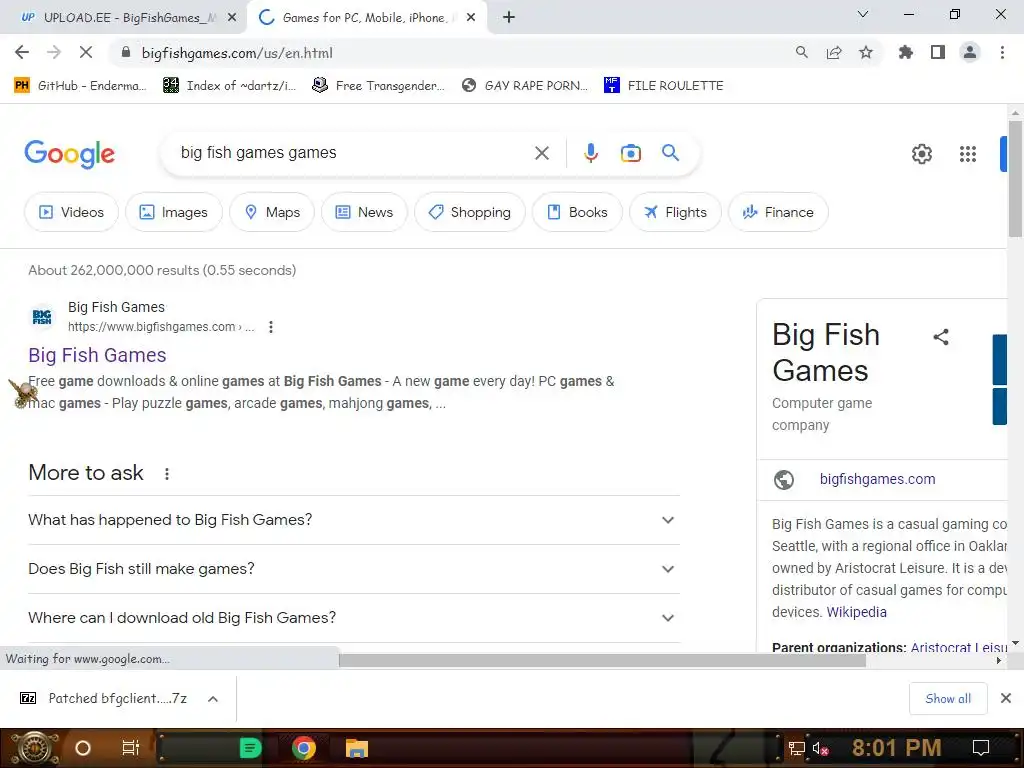Image resolution: width=1024 pixels, height=768 pixels.
Task: Start a voice search with microphone
Action: pos(590,153)
